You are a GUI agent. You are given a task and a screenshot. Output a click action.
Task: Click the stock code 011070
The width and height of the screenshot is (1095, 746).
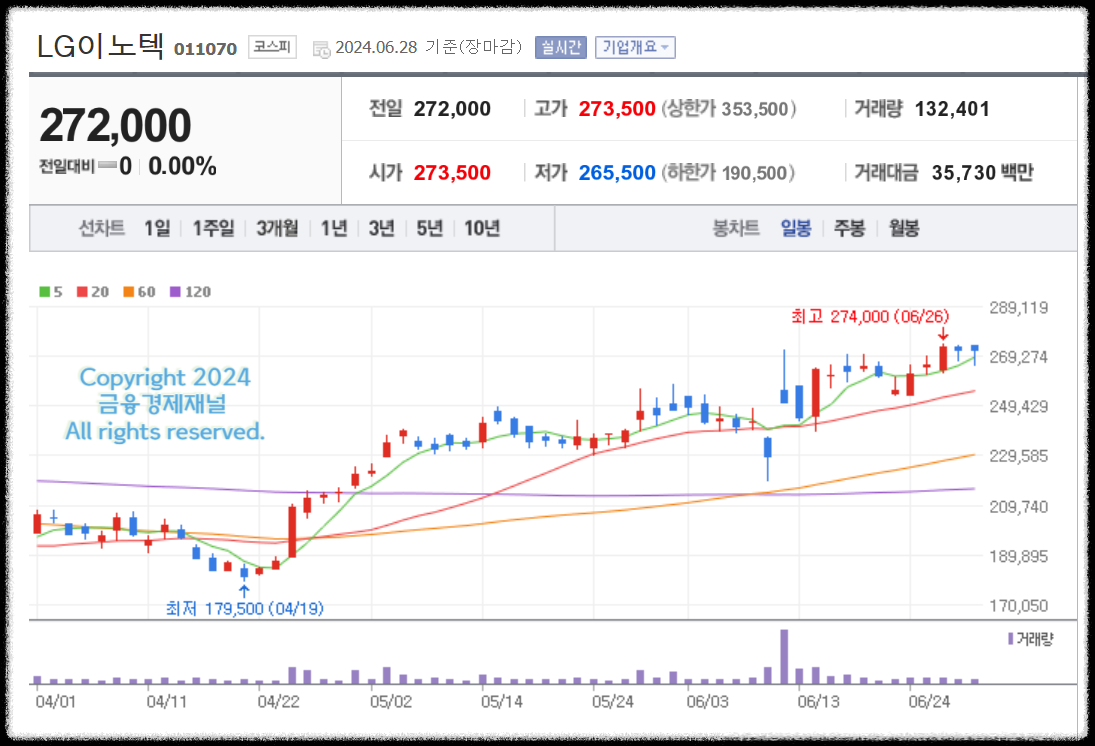pos(205,49)
